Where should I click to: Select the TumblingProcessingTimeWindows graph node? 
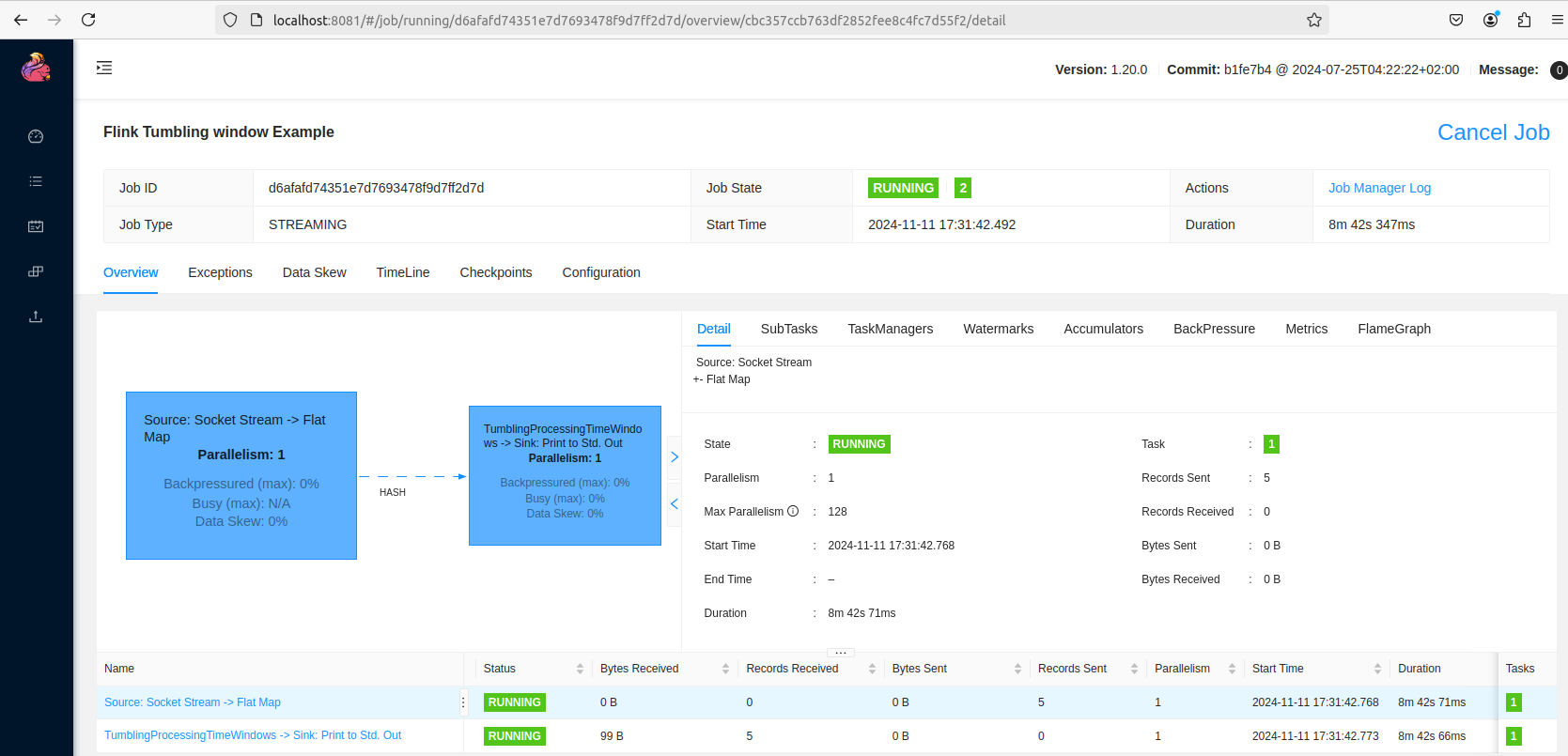(x=565, y=475)
